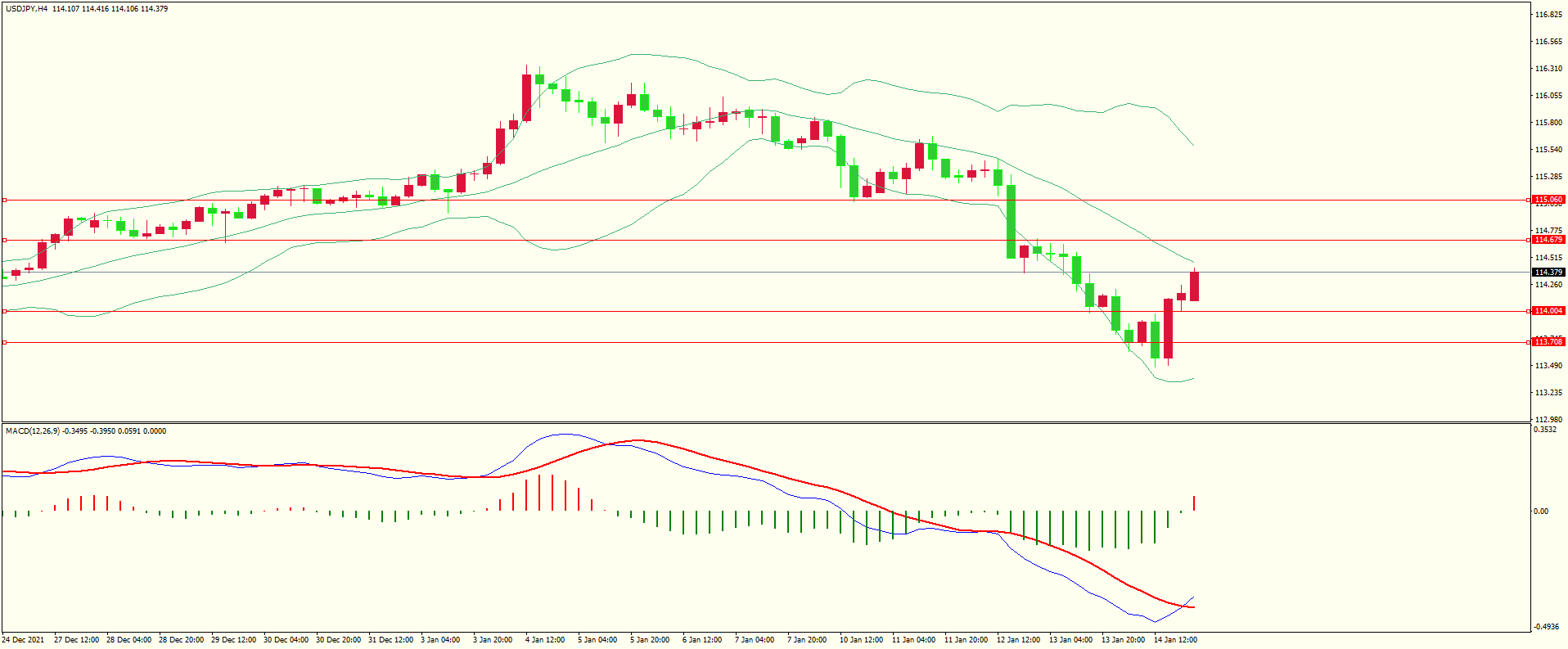Click the 115.060 red price label
Viewport: 1568px width, 649px height.
[1548, 200]
